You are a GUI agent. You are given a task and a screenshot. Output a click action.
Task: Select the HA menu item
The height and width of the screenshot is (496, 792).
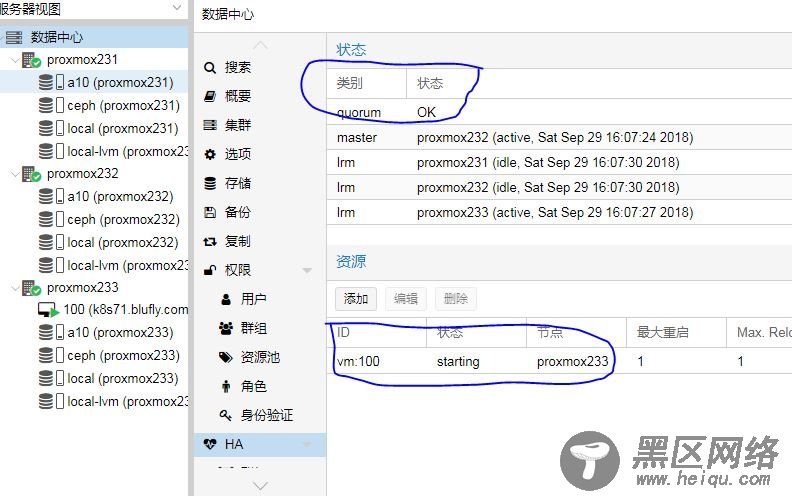tap(260, 444)
